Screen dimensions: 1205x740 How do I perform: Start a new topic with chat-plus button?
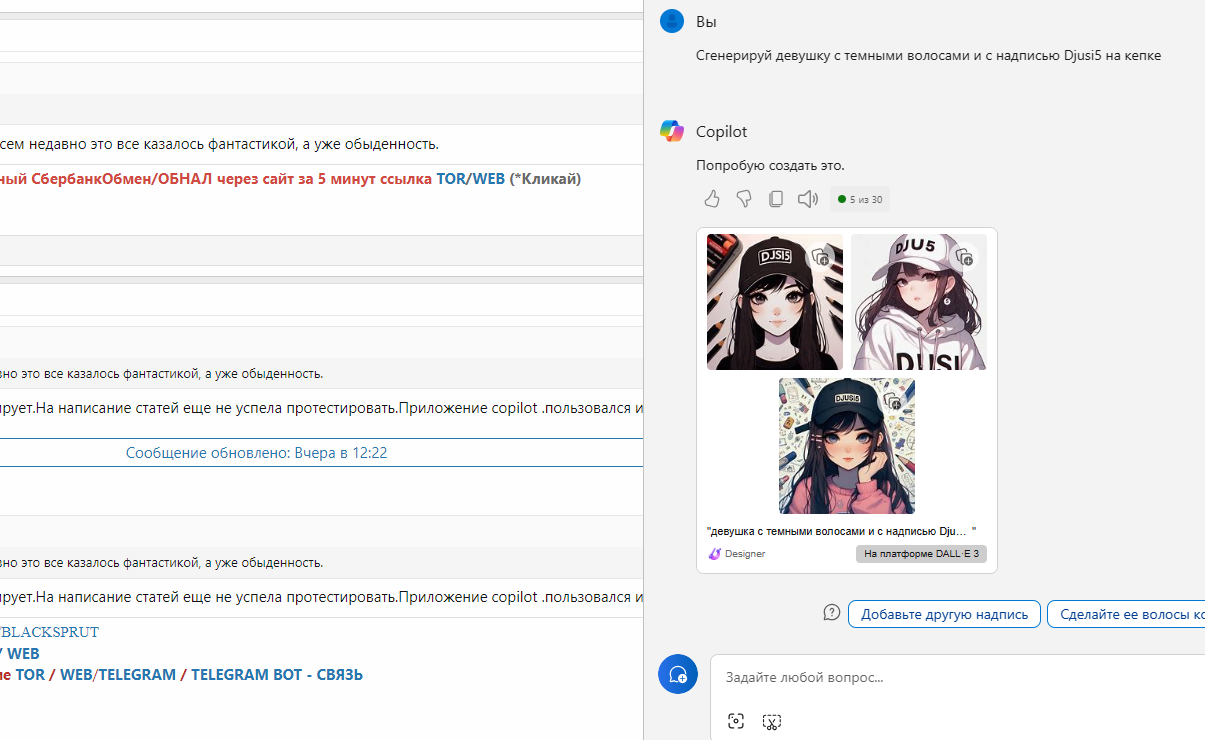click(677, 675)
